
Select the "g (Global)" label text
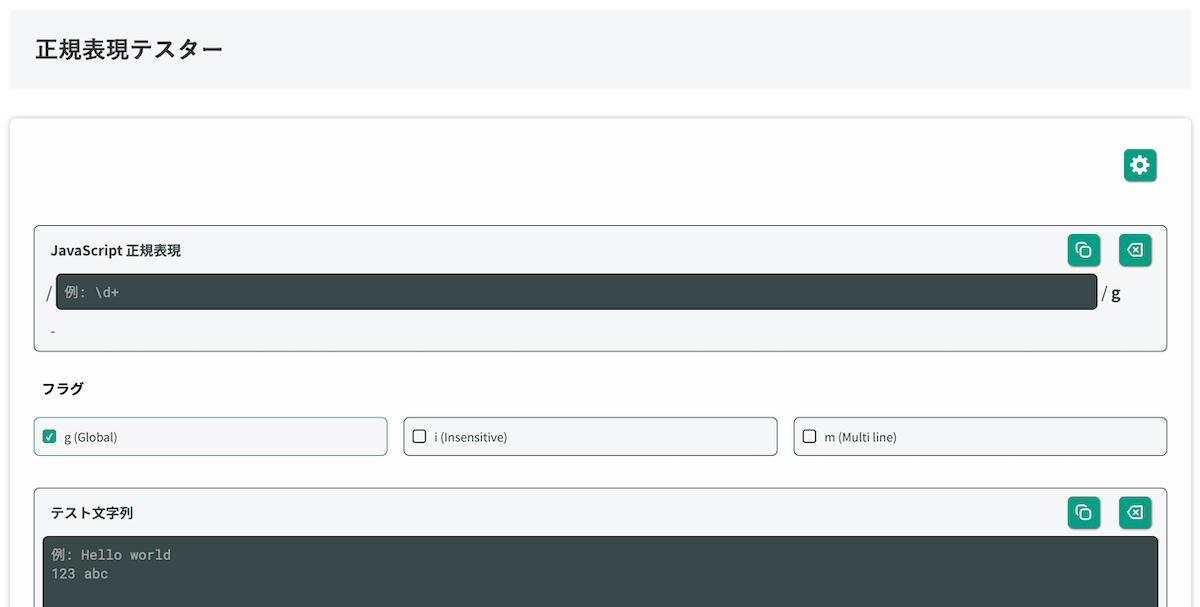click(x=91, y=437)
